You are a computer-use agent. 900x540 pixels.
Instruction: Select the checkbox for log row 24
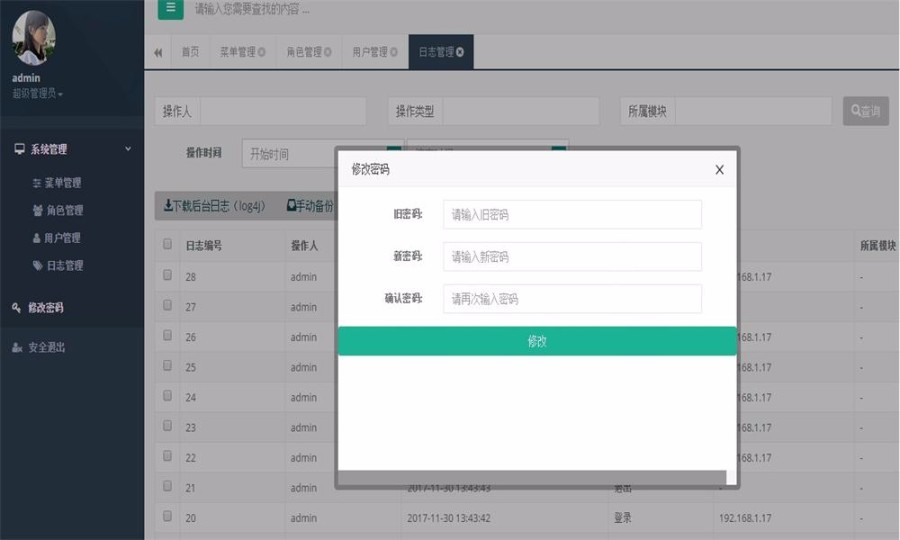click(x=168, y=396)
